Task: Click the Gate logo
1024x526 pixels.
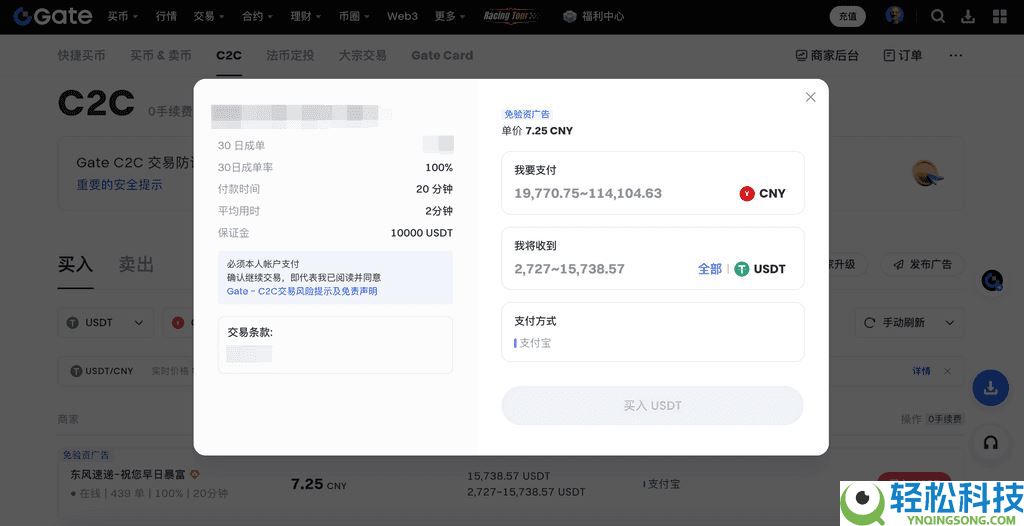Action: (x=53, y=16)
